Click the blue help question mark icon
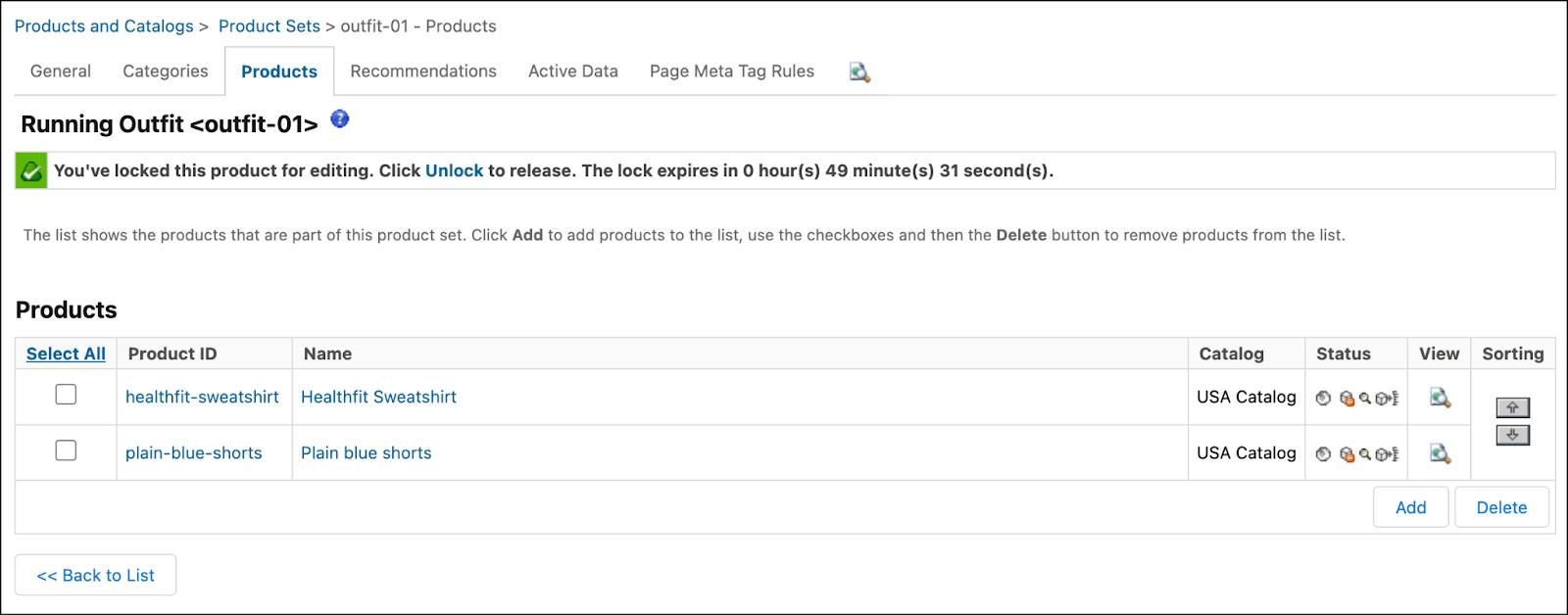The width and height of the screenshot is (1568, 615). click(340, 119)
